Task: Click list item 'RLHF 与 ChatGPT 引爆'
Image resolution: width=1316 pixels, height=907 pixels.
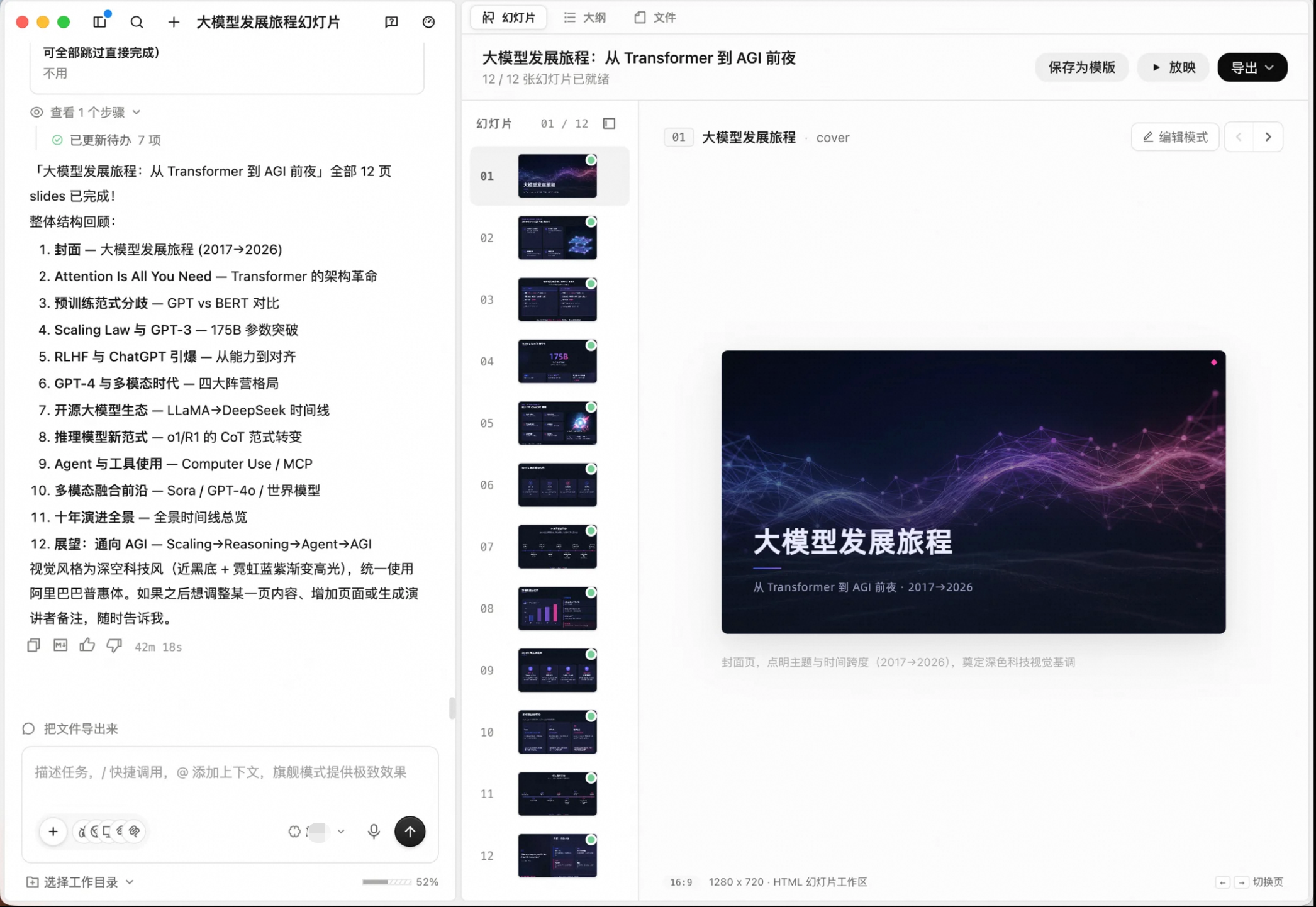Action: click(x=125, y=357)
